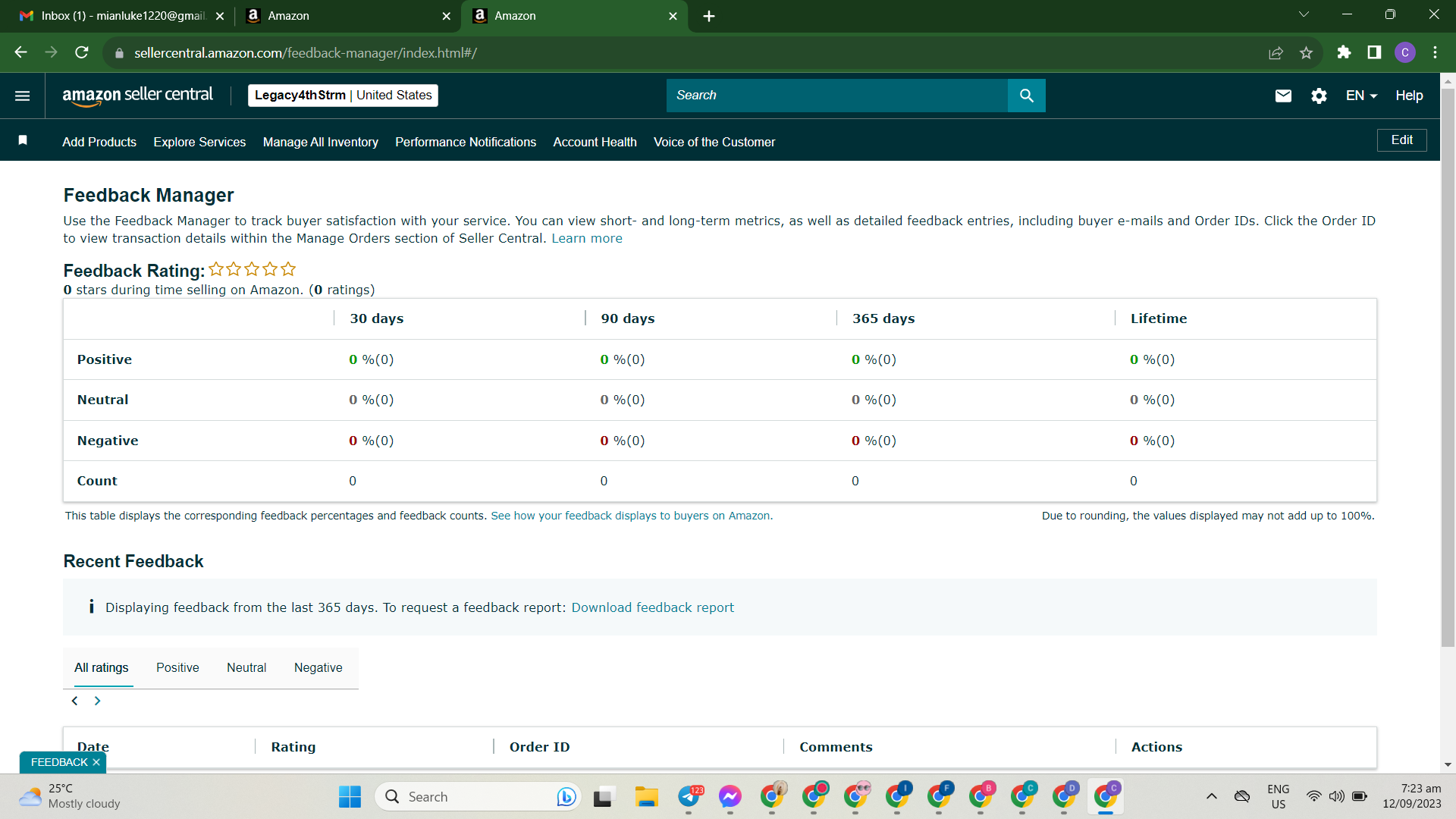
Task: Select the Positive ratings tab
Action: [x=177, y=668]
